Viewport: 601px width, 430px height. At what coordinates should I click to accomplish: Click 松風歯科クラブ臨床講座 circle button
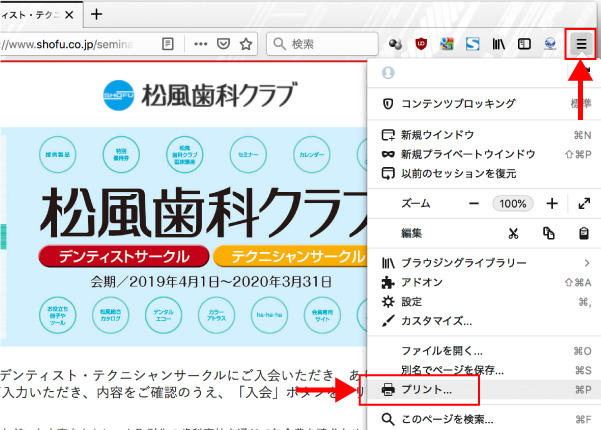(x=184, y=155)
